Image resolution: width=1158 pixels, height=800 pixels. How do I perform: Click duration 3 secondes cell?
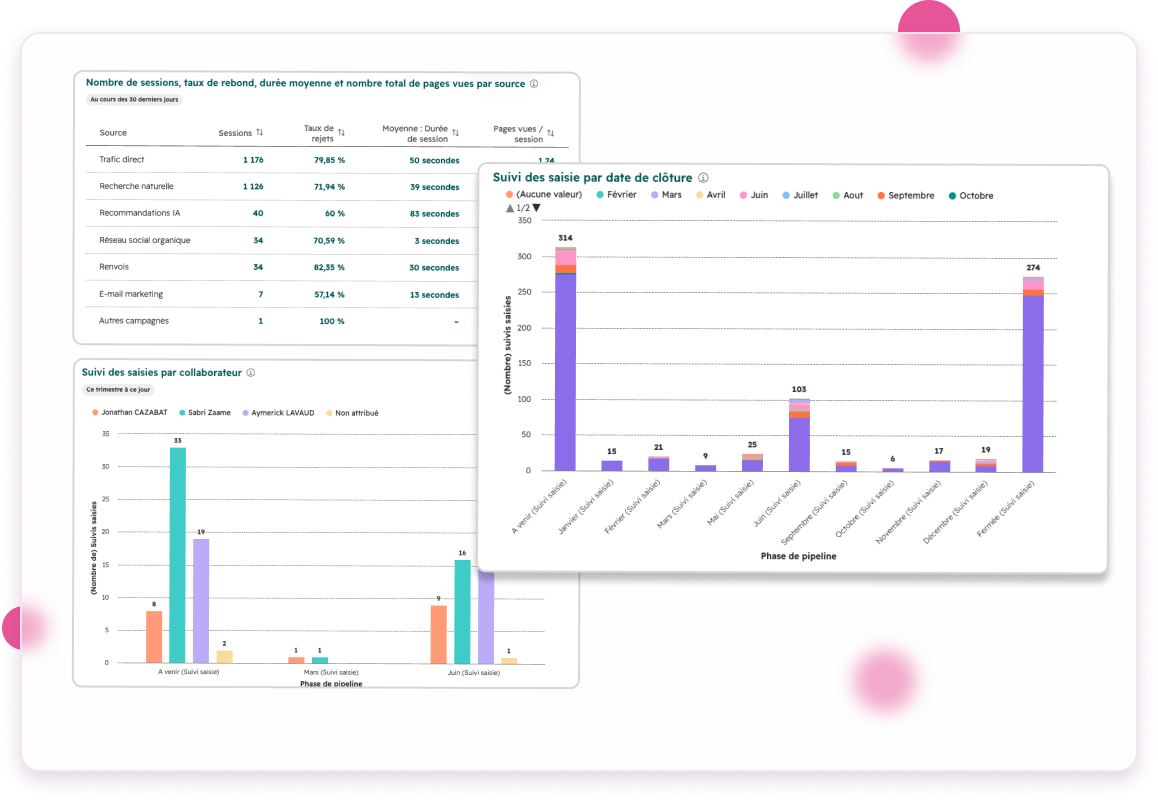[x=436, y=241]
